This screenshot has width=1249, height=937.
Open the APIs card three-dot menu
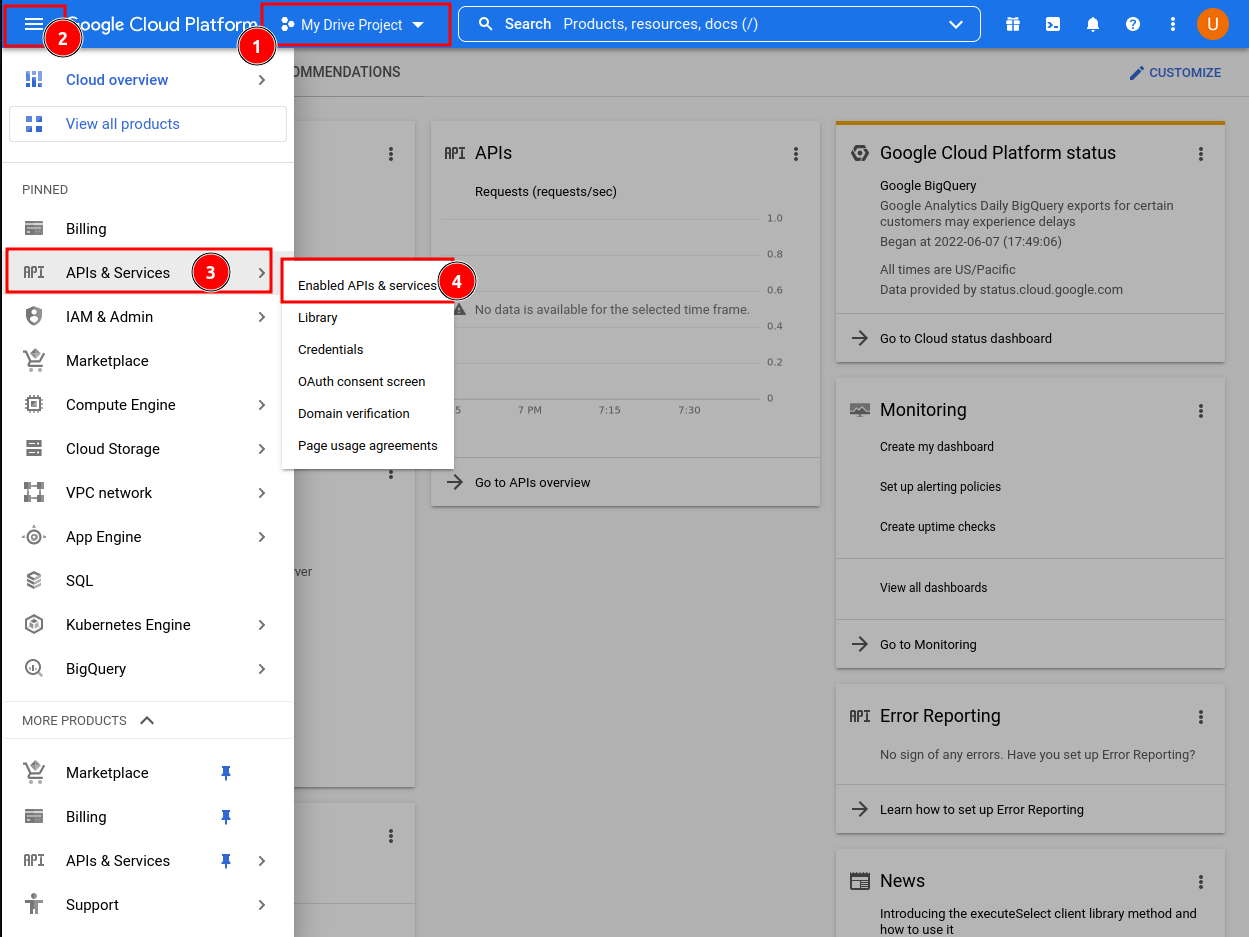pos(796,154)
